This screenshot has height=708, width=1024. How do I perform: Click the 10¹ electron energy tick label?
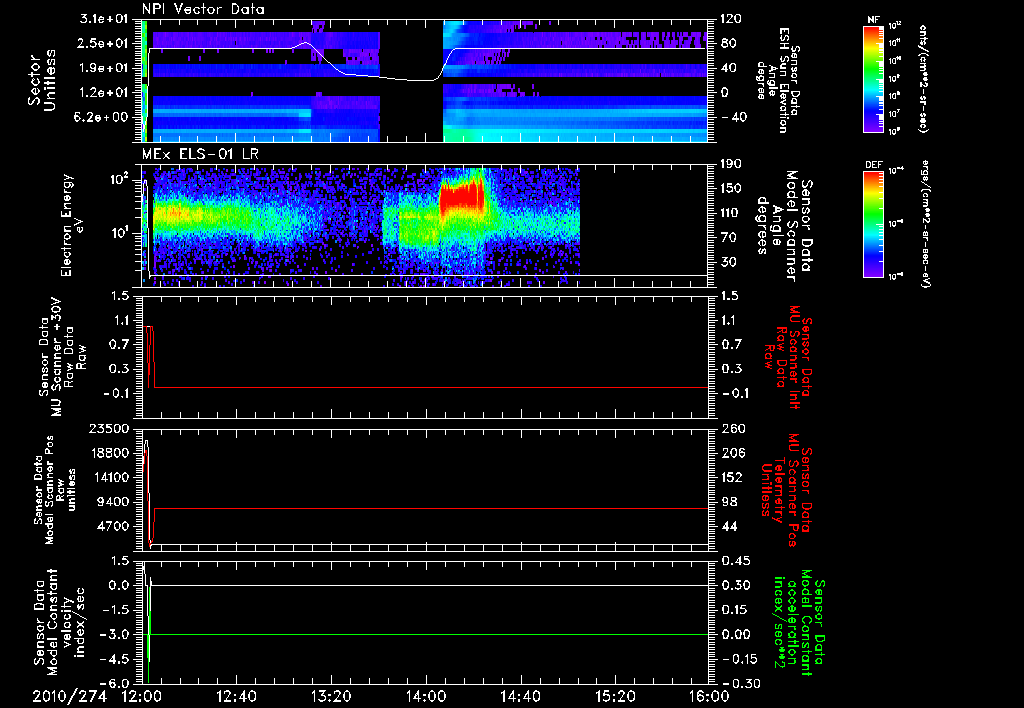120,233
